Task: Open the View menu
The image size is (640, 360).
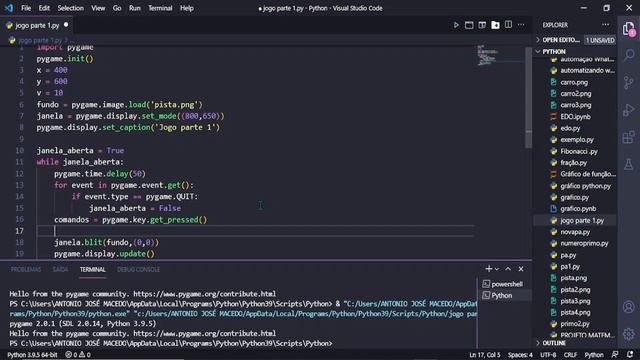Action: click(x=98, y=8)
